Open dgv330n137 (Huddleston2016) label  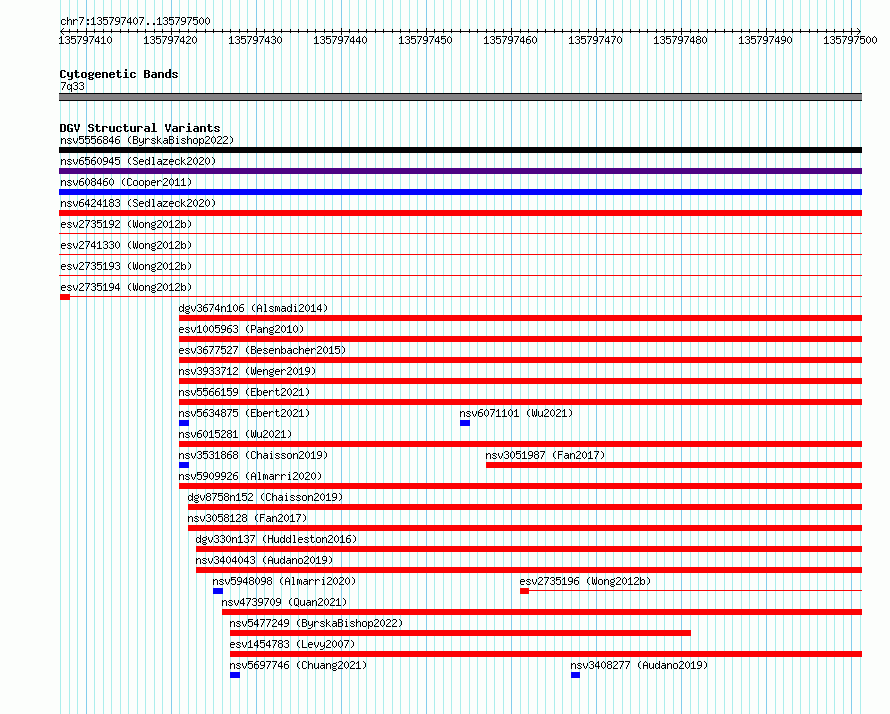(276, 539)
